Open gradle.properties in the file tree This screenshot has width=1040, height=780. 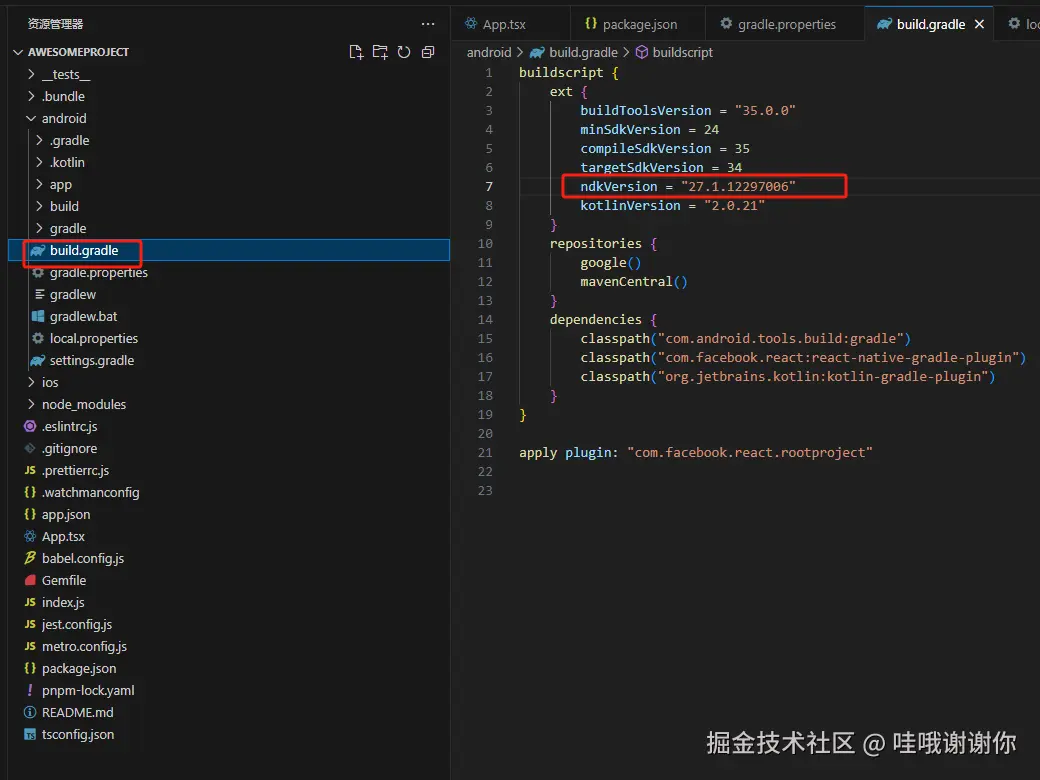(229, 273)
